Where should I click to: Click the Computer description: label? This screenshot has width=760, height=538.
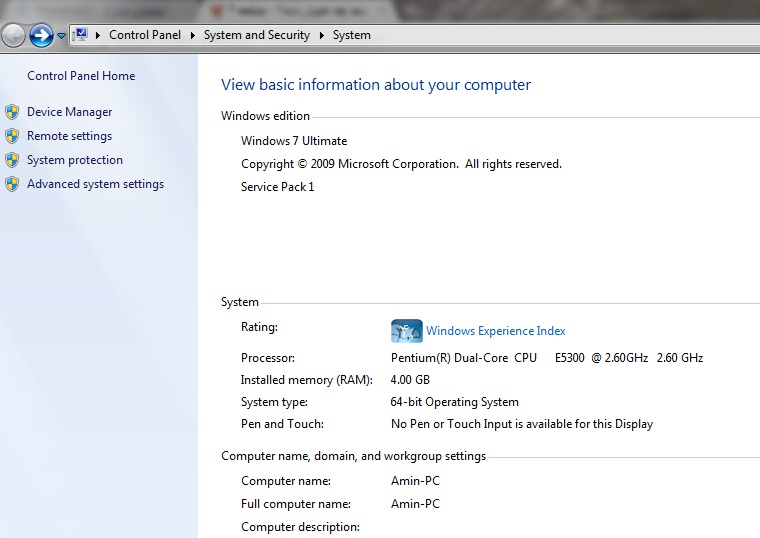(x=300, y=527)
